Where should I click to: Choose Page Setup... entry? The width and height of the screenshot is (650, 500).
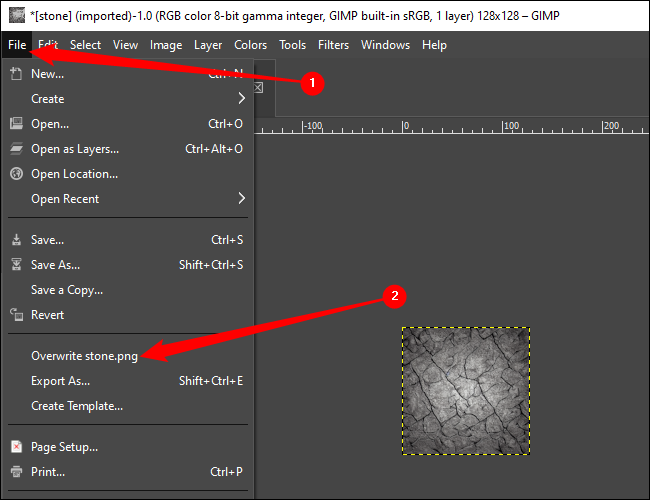(128, 447)
